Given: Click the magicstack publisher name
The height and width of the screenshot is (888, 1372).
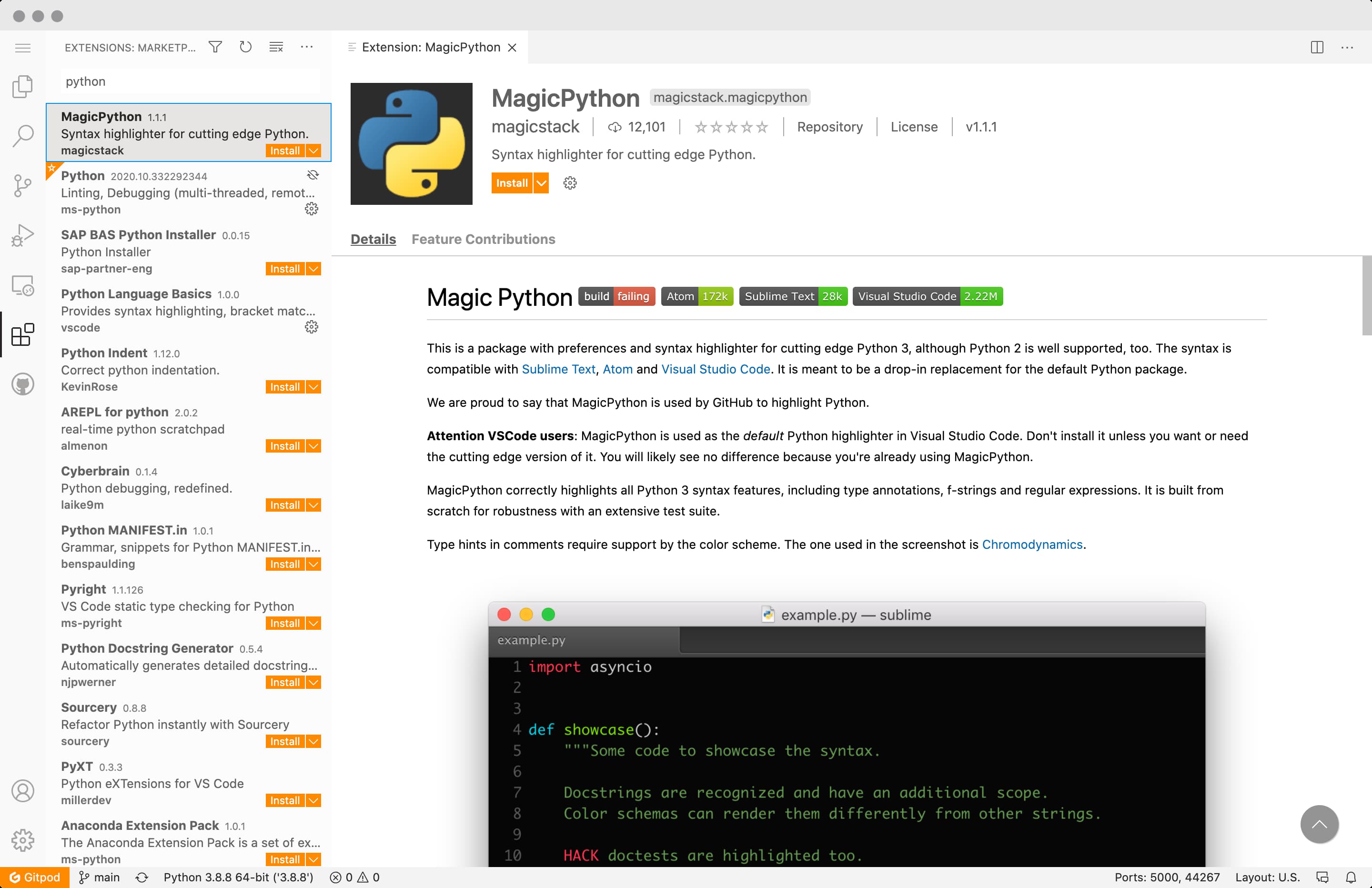Looking at the screenshot, I should click(x=535, y=127).
